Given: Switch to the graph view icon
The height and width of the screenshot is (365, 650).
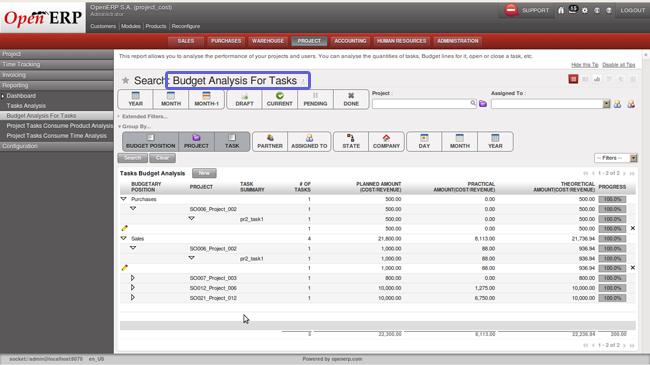Looking at the screenshot, I should click(597, 79).
